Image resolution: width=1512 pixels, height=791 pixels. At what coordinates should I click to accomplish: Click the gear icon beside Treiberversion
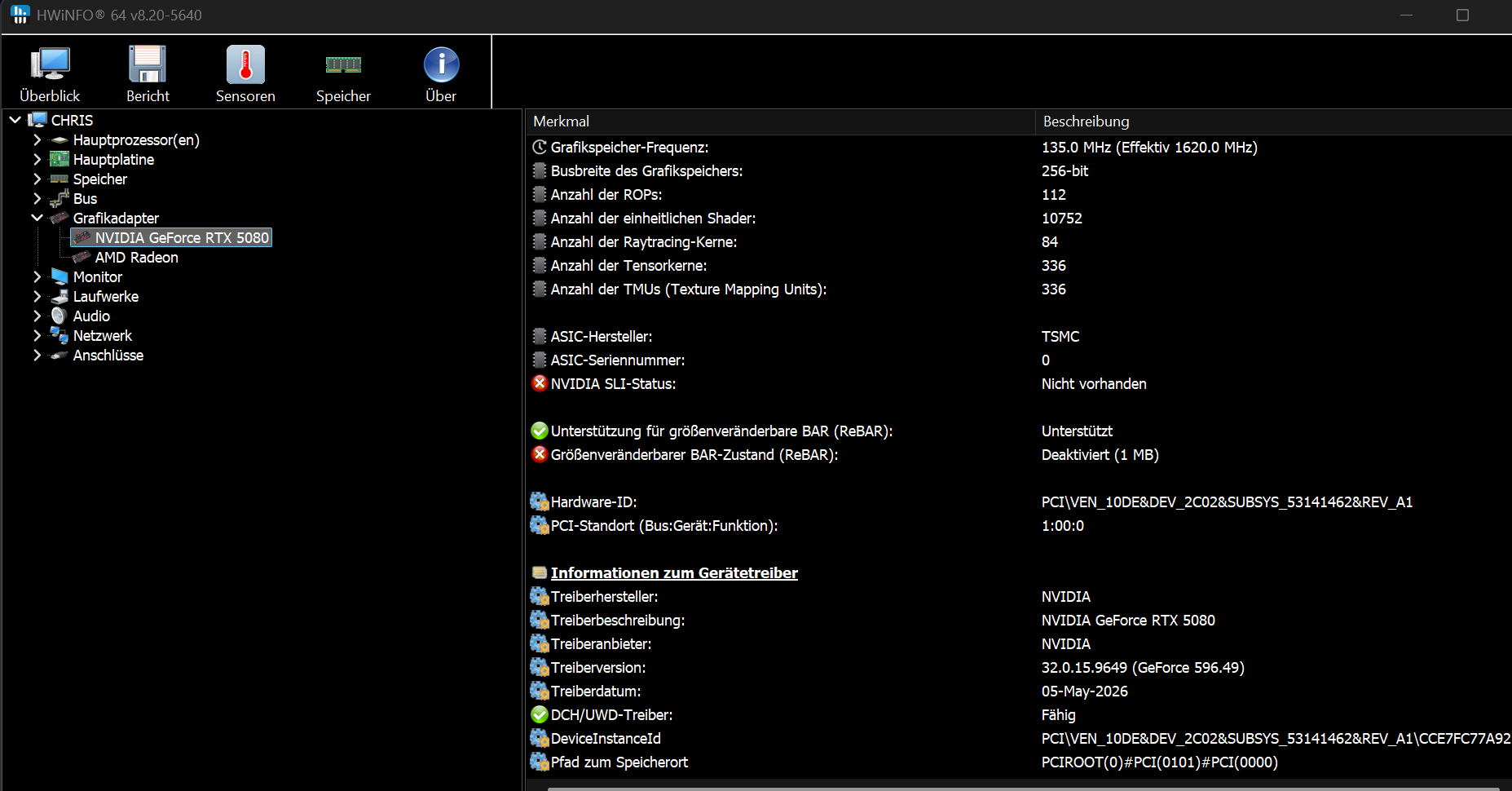(540, 667)
